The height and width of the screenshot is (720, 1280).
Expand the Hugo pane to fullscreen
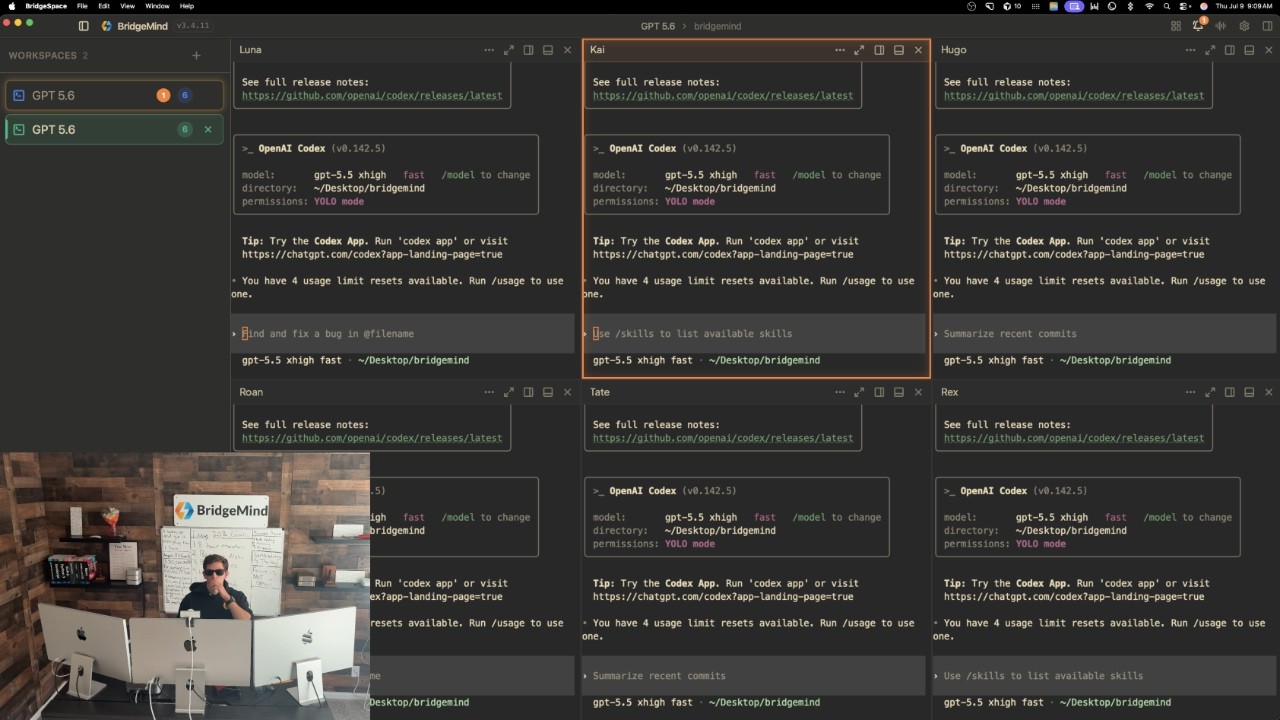click(x=1210, y=50)
